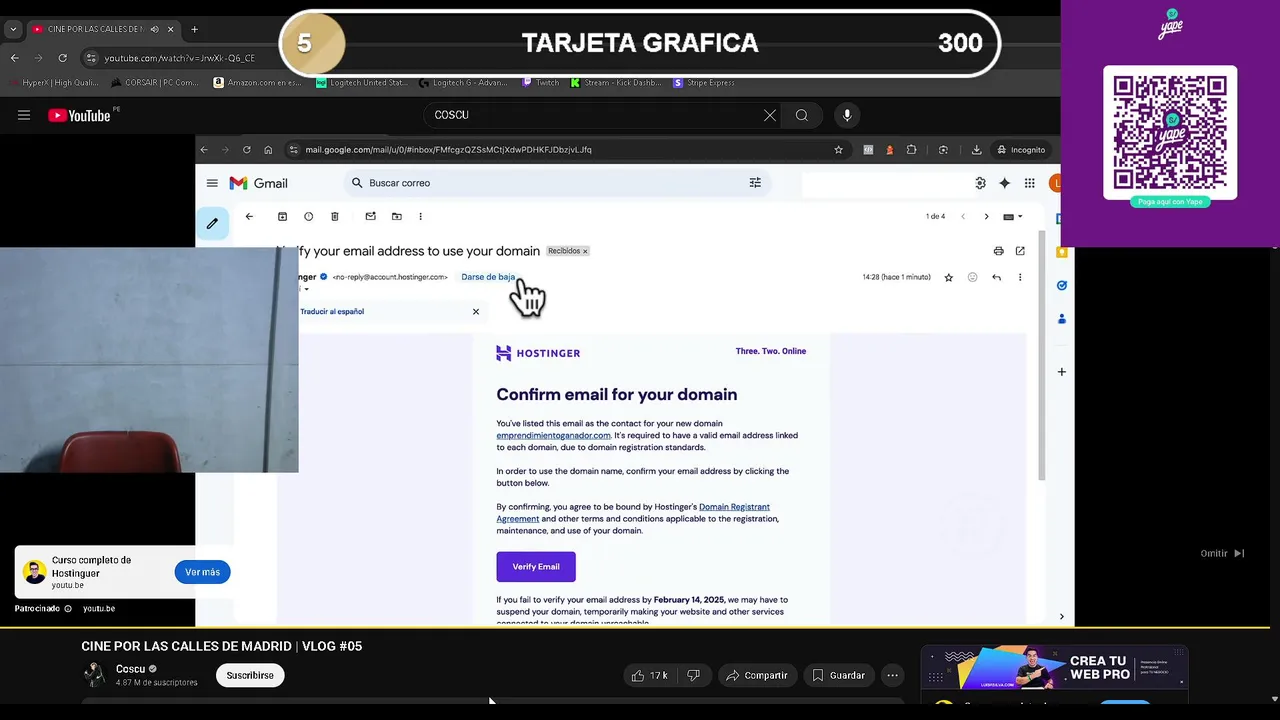
Task: Clear the COSCU search text
Action: coord(770,115)
